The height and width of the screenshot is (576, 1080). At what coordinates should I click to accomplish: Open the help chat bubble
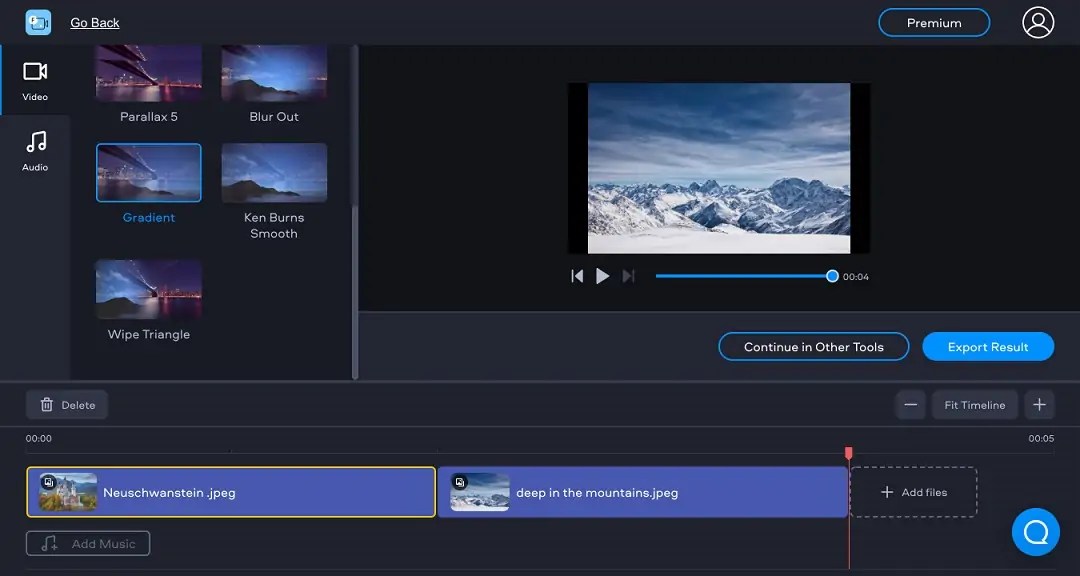tap(1035, 532)
